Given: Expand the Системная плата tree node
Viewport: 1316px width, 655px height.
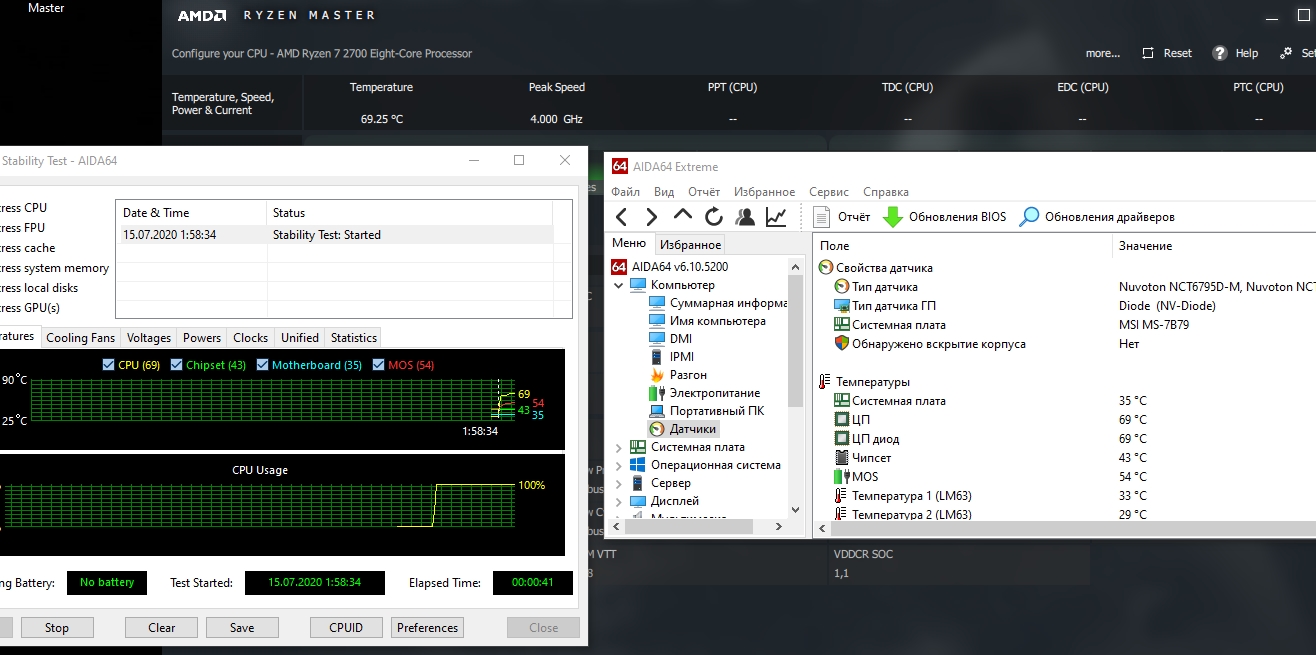Looking at the screenshot, I should tap(618, 447).
